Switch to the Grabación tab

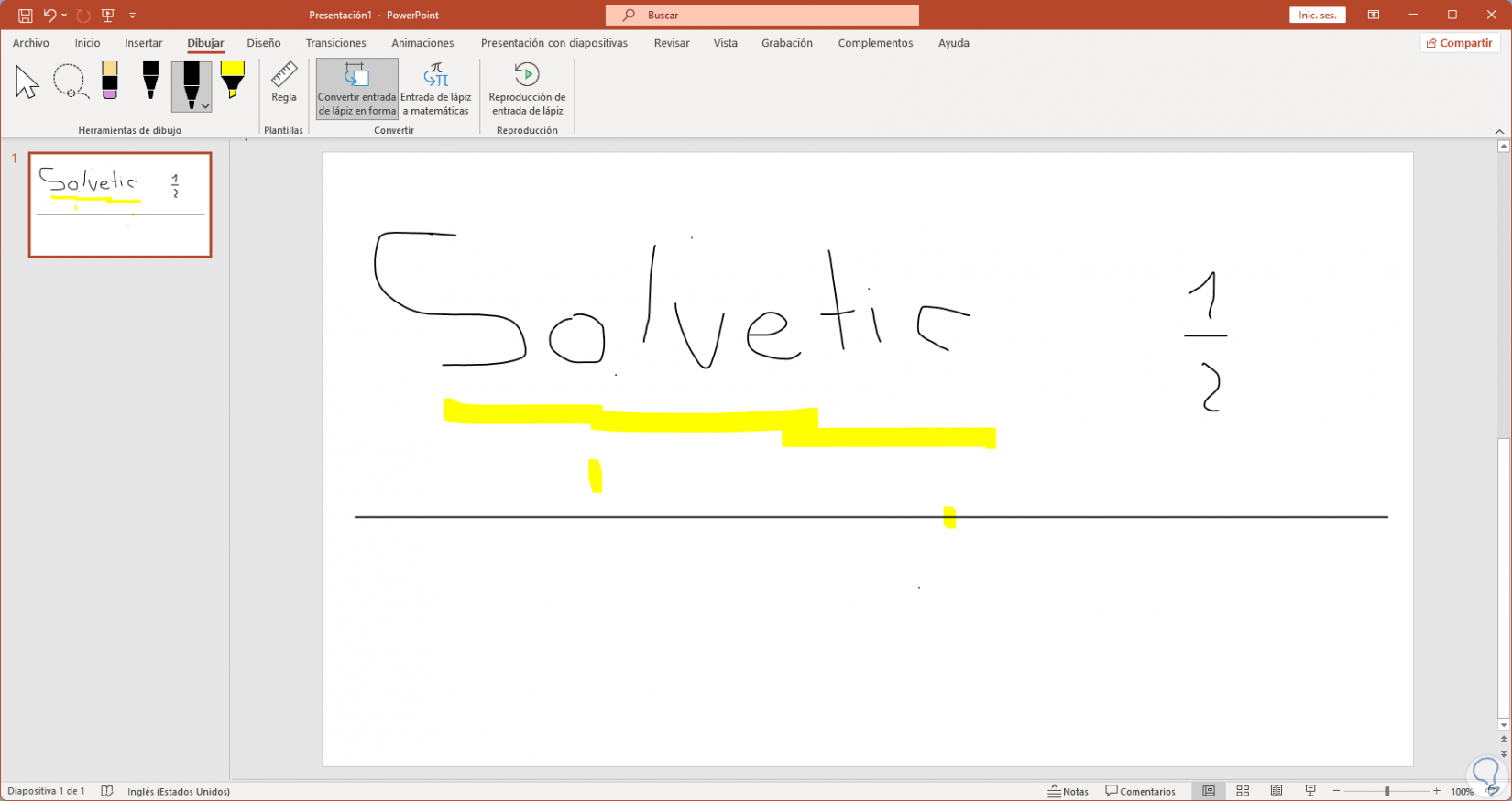tap(787, 43)
